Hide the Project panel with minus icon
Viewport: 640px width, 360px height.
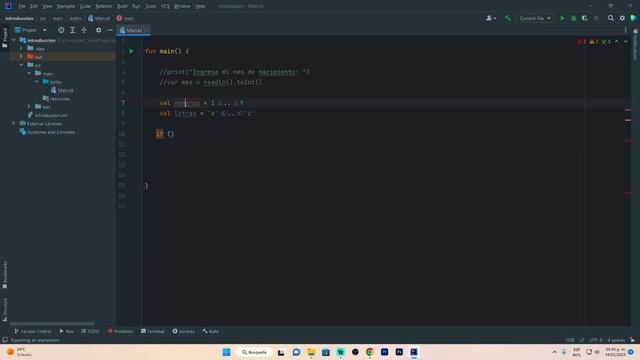[110, 30]
